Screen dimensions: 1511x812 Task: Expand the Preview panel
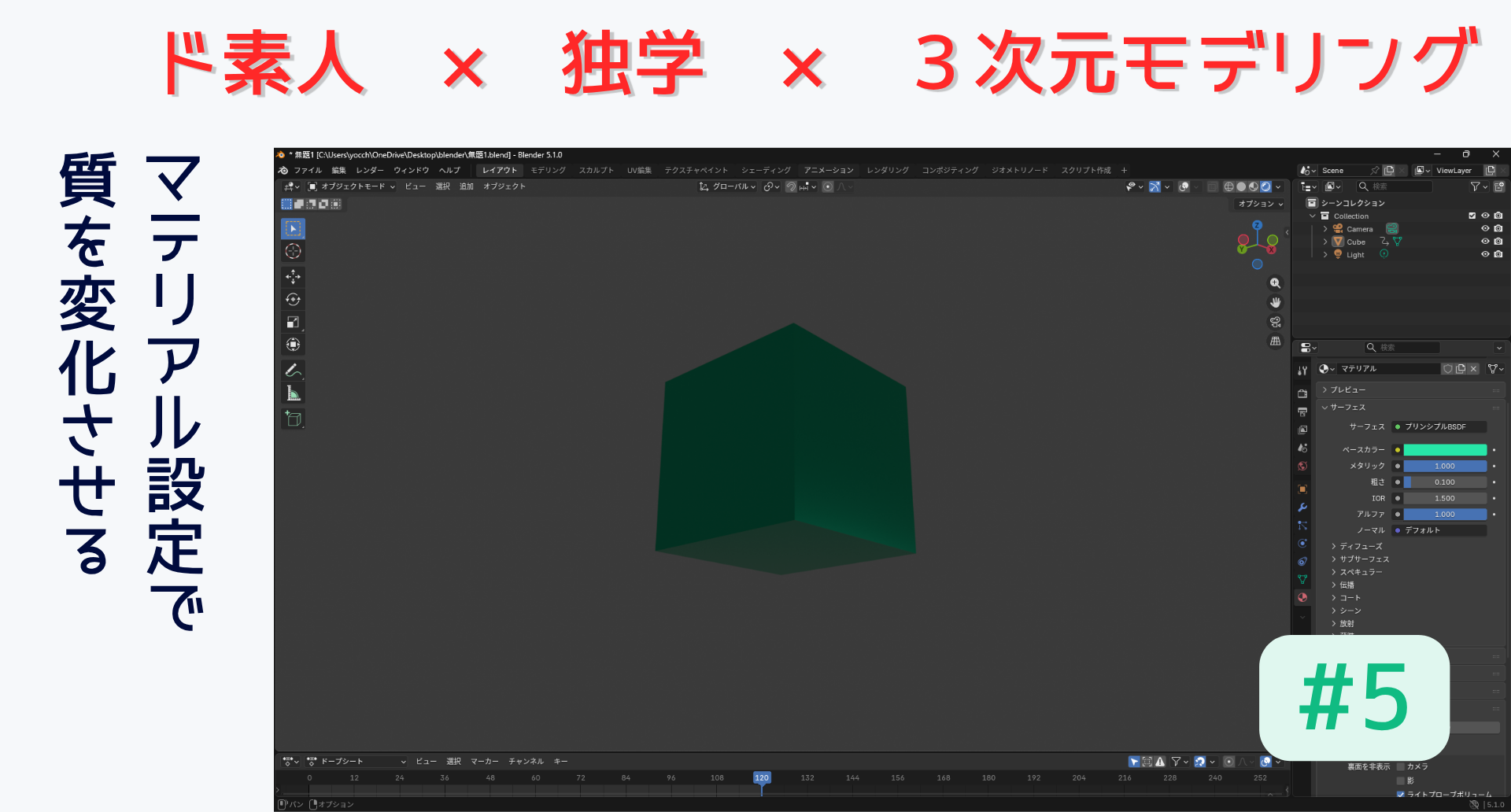[x=1348, y=389]
